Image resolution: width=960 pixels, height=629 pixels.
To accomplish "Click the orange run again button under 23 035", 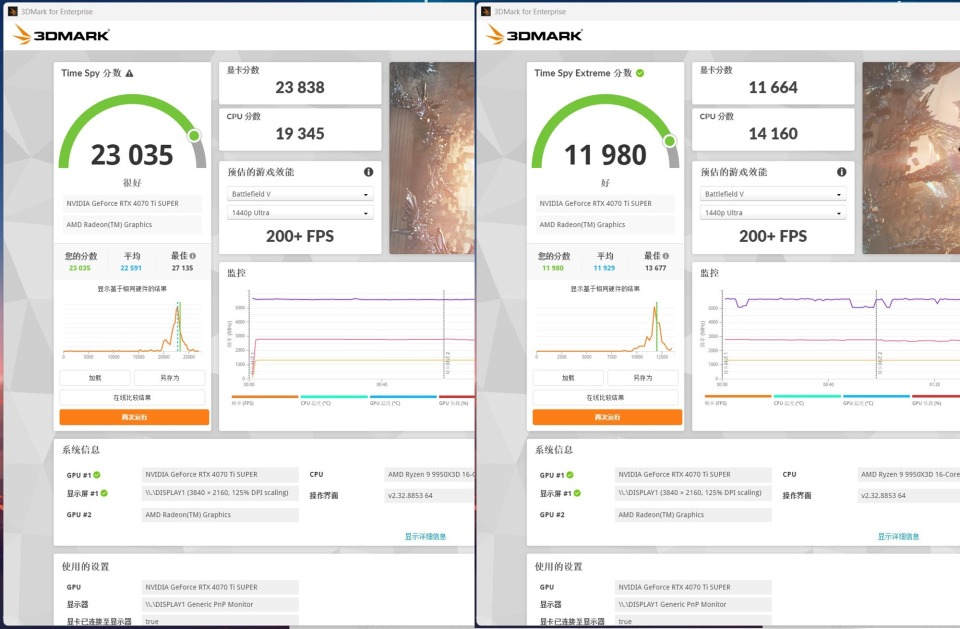I will [x=134, y=417].
